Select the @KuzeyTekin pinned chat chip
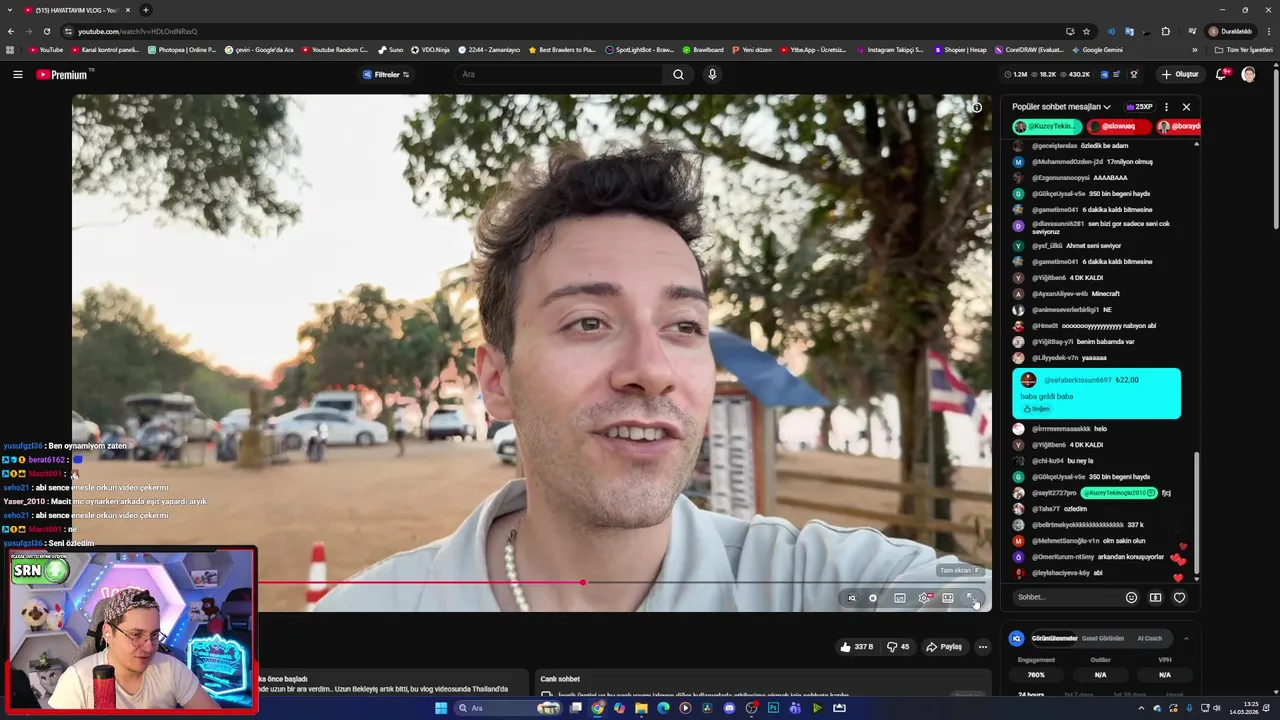Image resolution: width=1280 pixels, height=720 pixels. tap(1047, 126)
